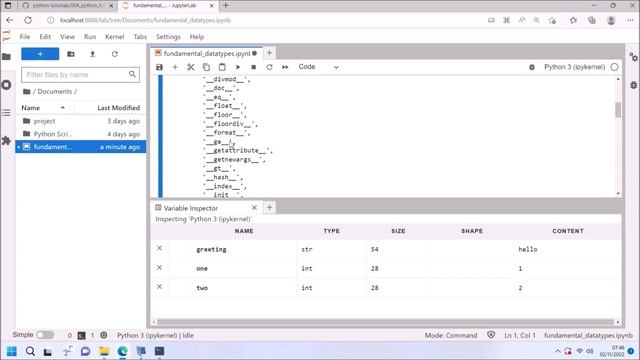Image resolution: width=640 pixels, height=360 pixels.
Task: Refresh the file browser list
Action: [115, 54]
